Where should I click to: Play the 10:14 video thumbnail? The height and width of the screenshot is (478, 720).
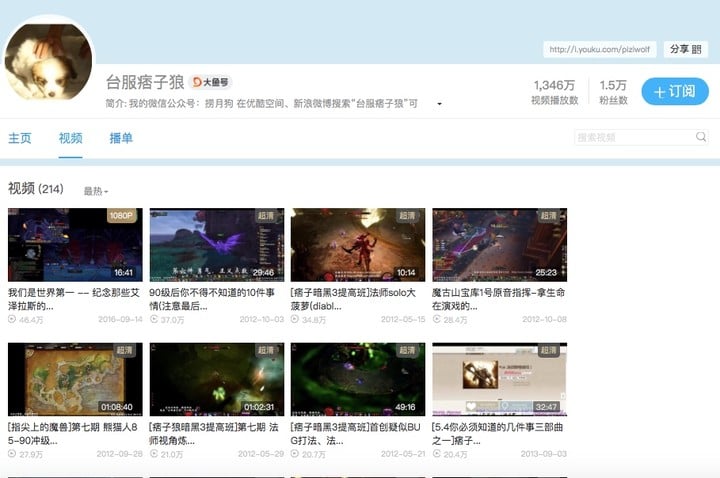[358, 245]
